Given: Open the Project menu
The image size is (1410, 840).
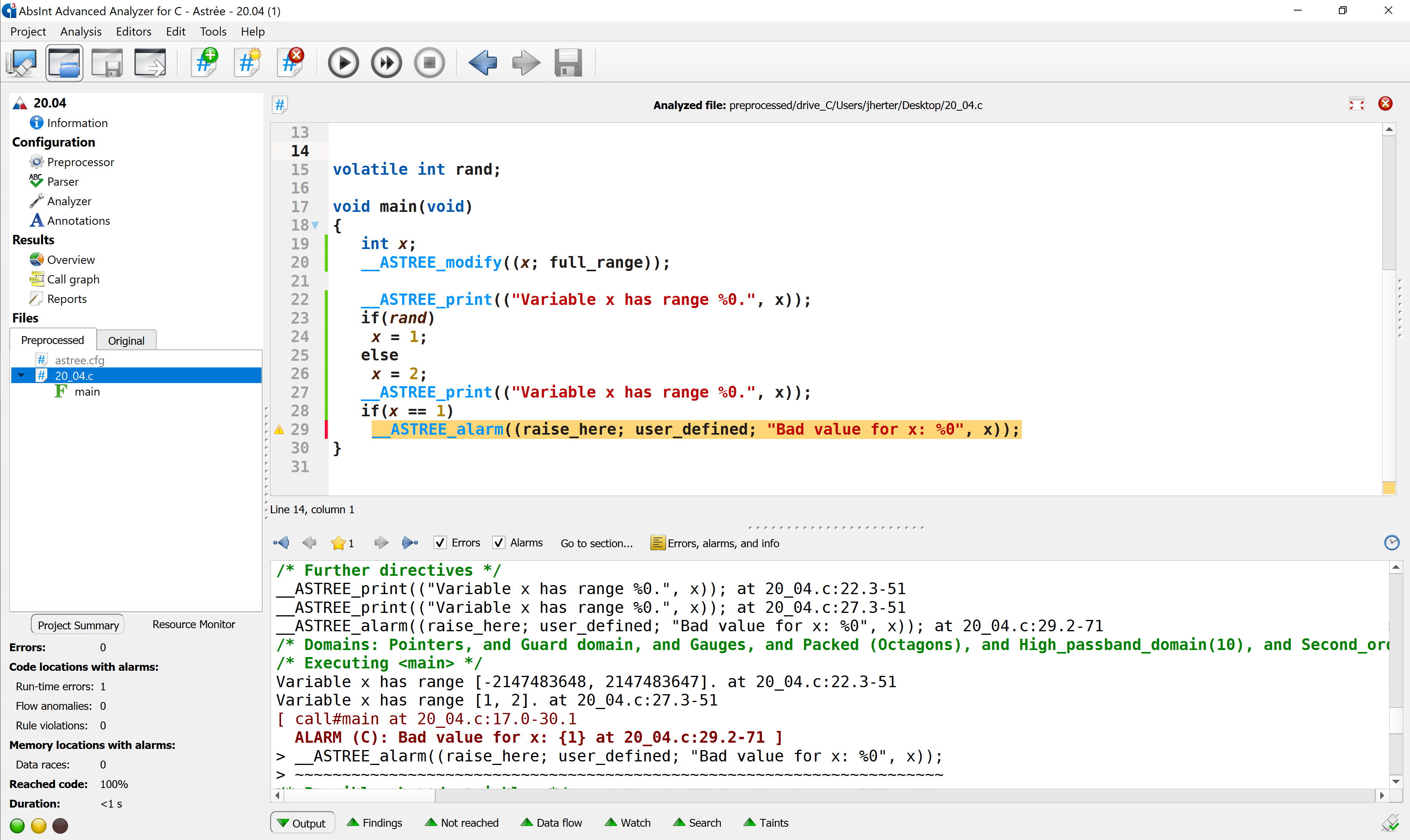Looking at the screenshot, I should pos(28,31).
